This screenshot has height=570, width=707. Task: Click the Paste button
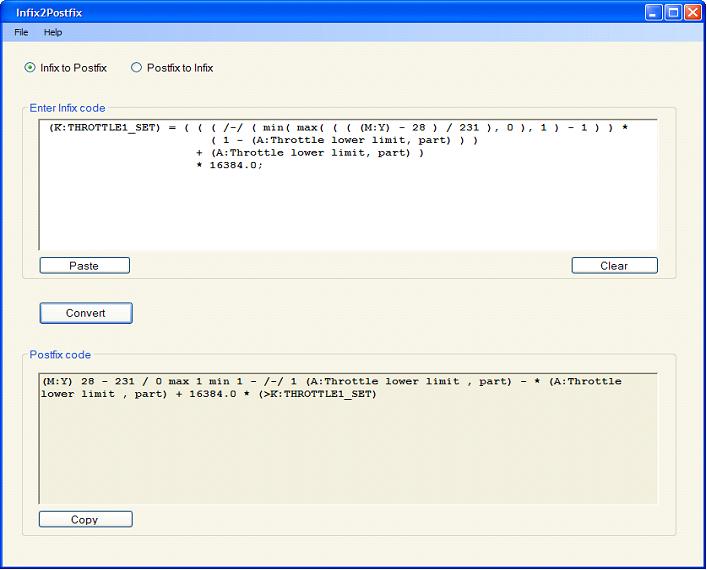pos(85,266)
